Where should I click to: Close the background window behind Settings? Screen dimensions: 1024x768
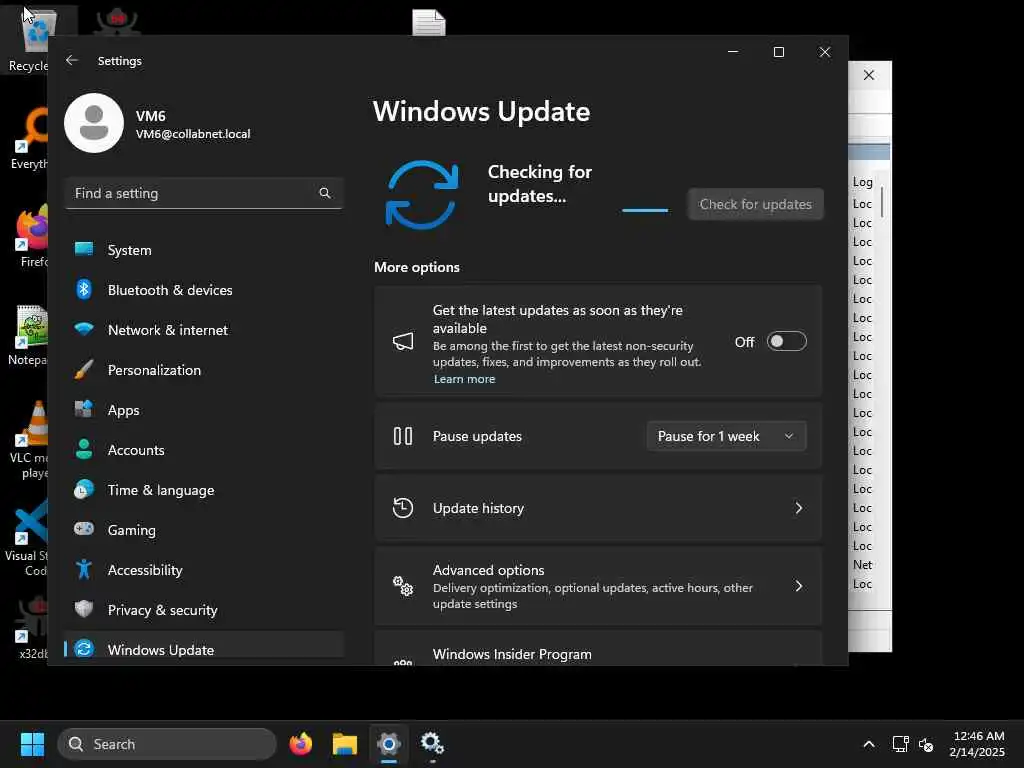click(x=869, y=75)
